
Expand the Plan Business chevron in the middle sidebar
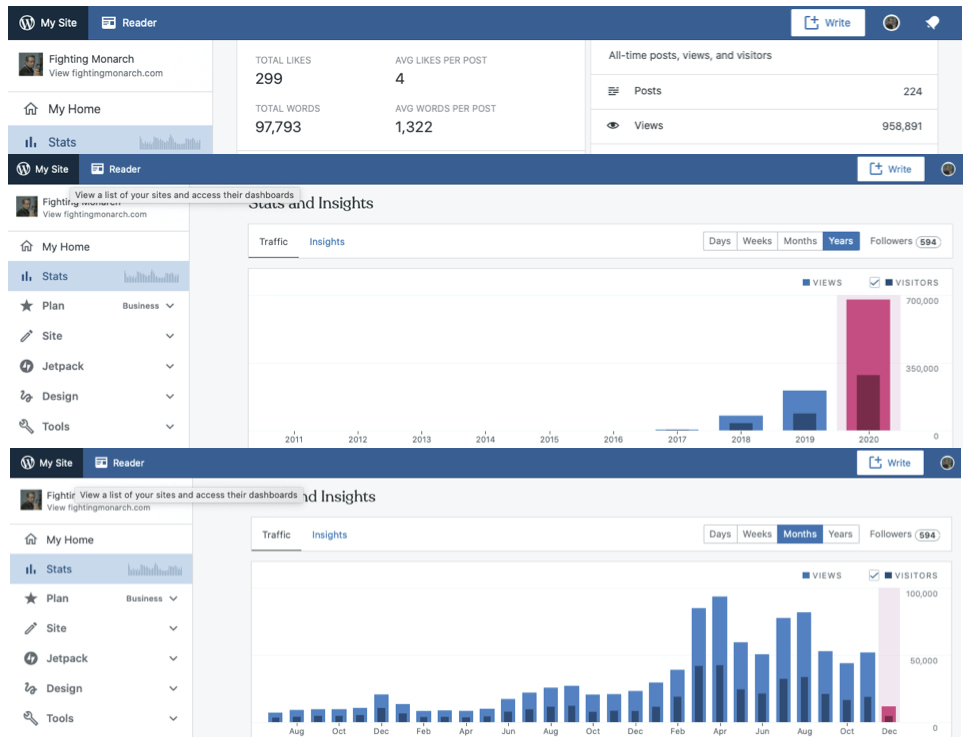tap(170, 306)
